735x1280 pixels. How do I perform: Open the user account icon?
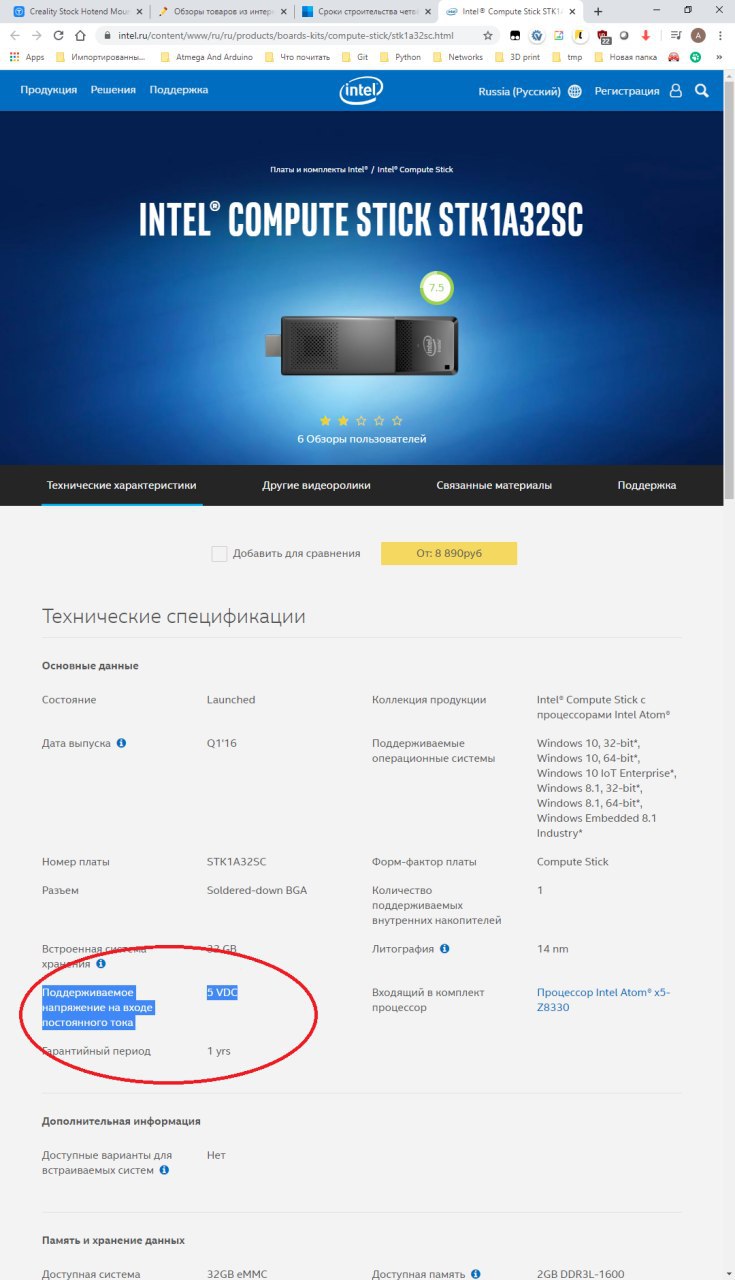coord(676,91)
